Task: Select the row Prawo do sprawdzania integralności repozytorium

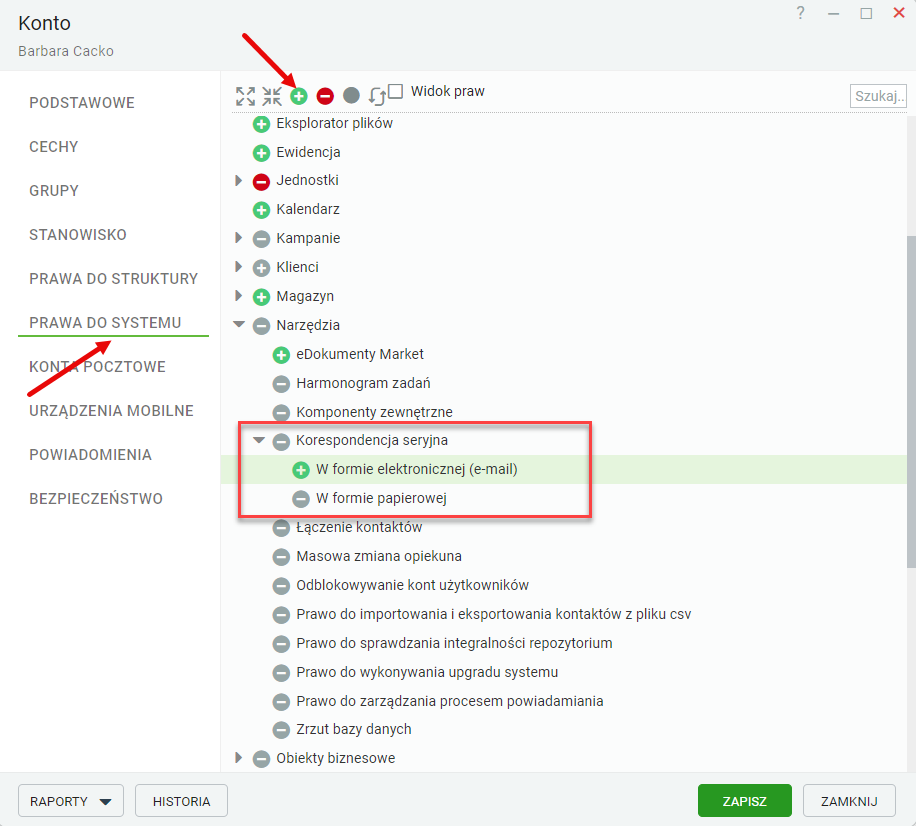Action: [x=564, y=643]
